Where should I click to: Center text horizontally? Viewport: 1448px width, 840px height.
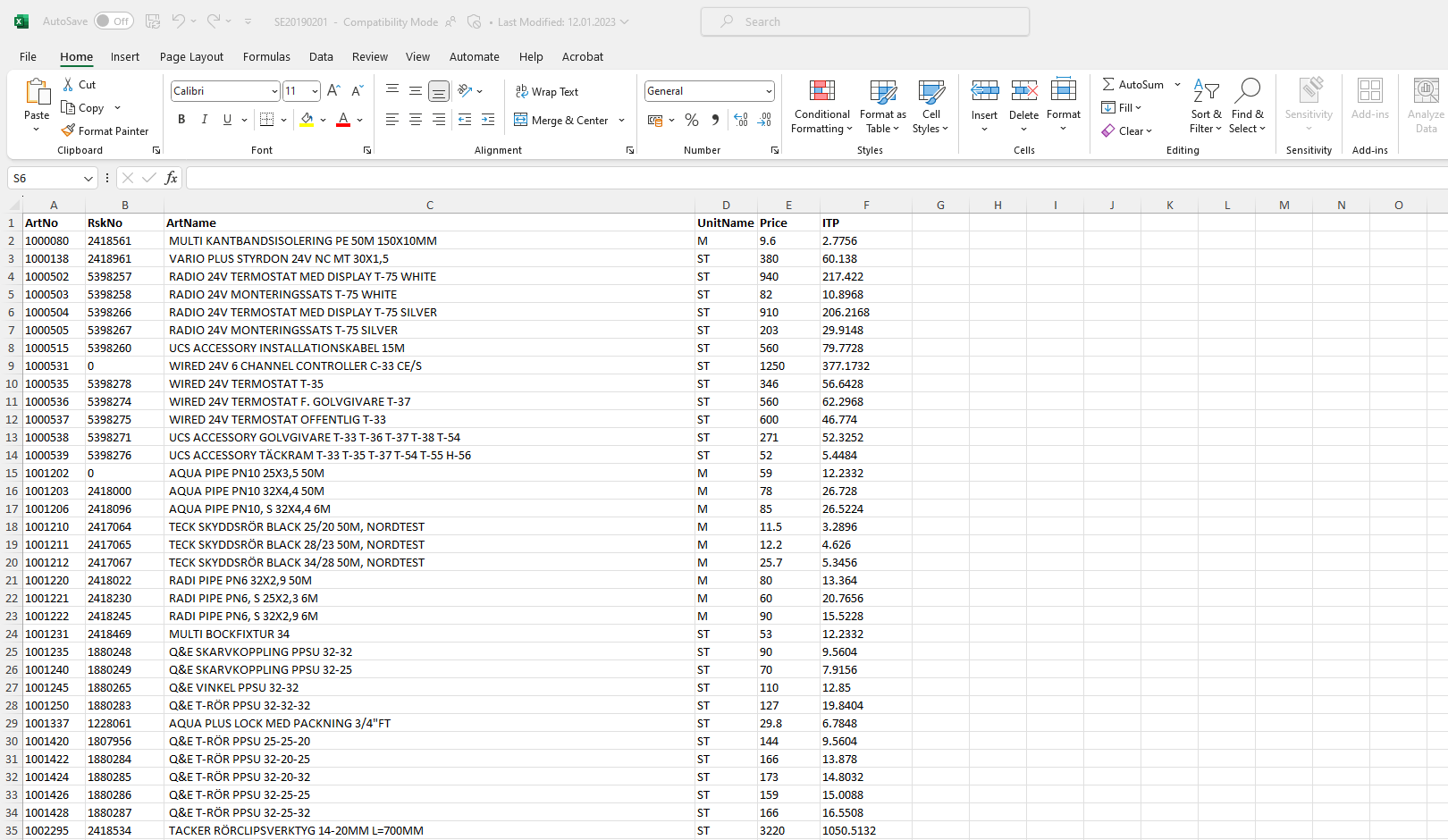click(415, 119)
